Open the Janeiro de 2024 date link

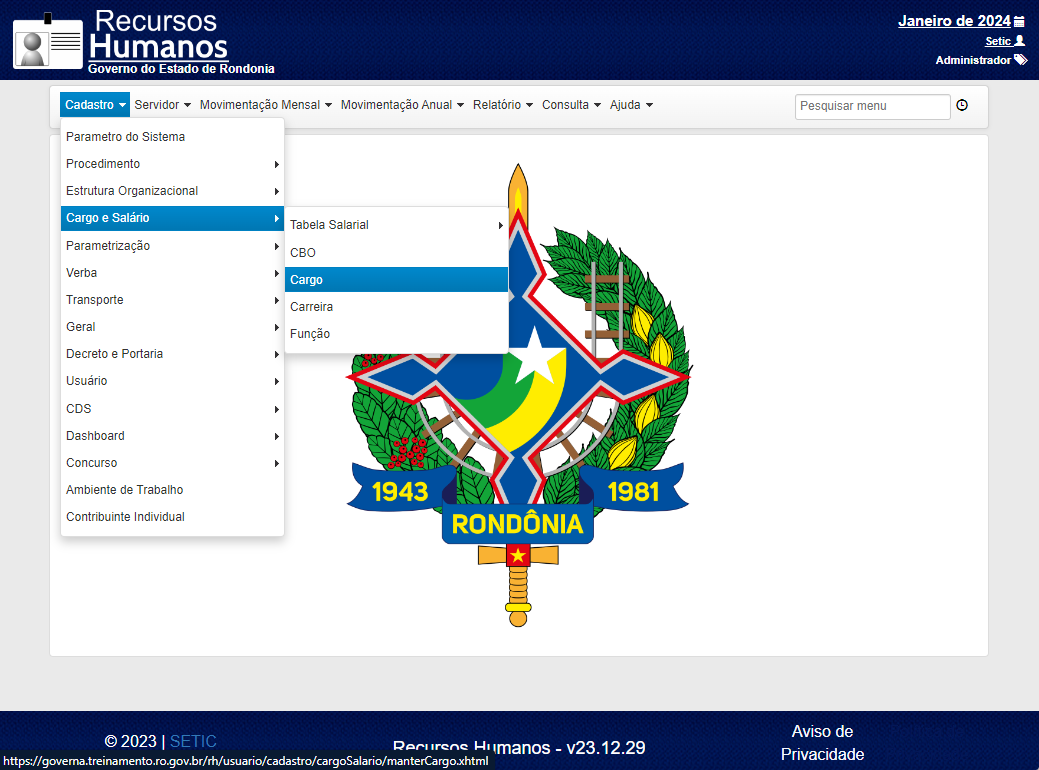(x=954, y=21)
